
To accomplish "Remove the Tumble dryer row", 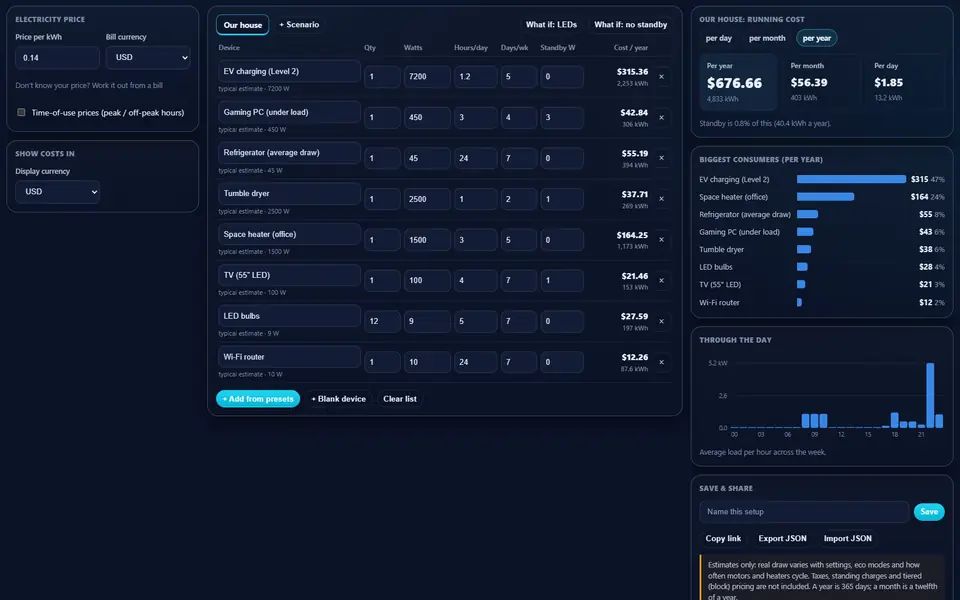I will click(661, 199).
